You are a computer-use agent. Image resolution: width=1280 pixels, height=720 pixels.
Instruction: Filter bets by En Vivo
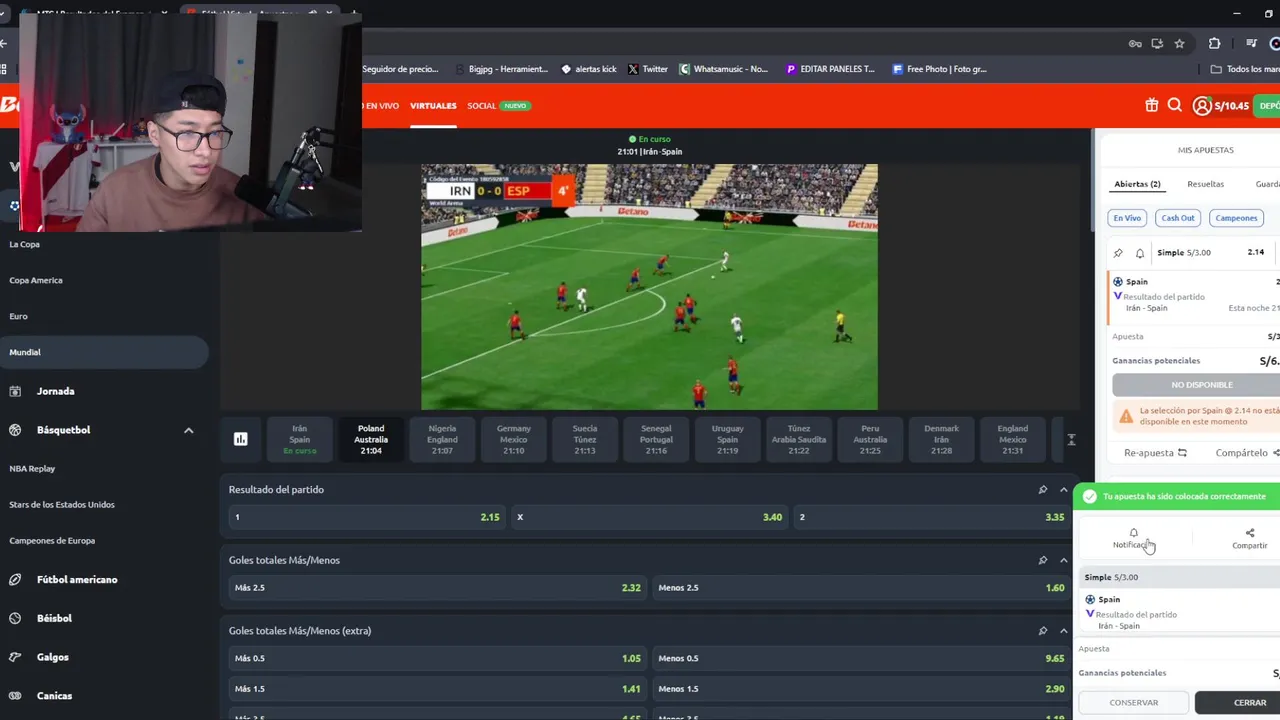(1127, 218)
